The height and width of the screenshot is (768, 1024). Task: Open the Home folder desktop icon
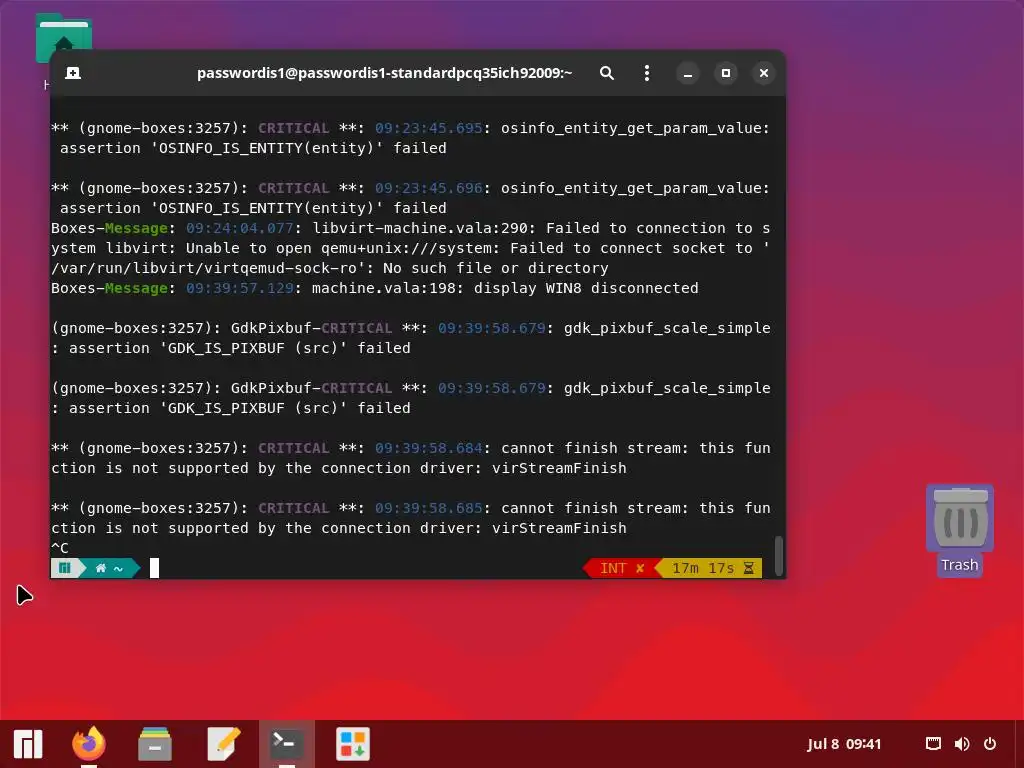(x=63, y=38)
